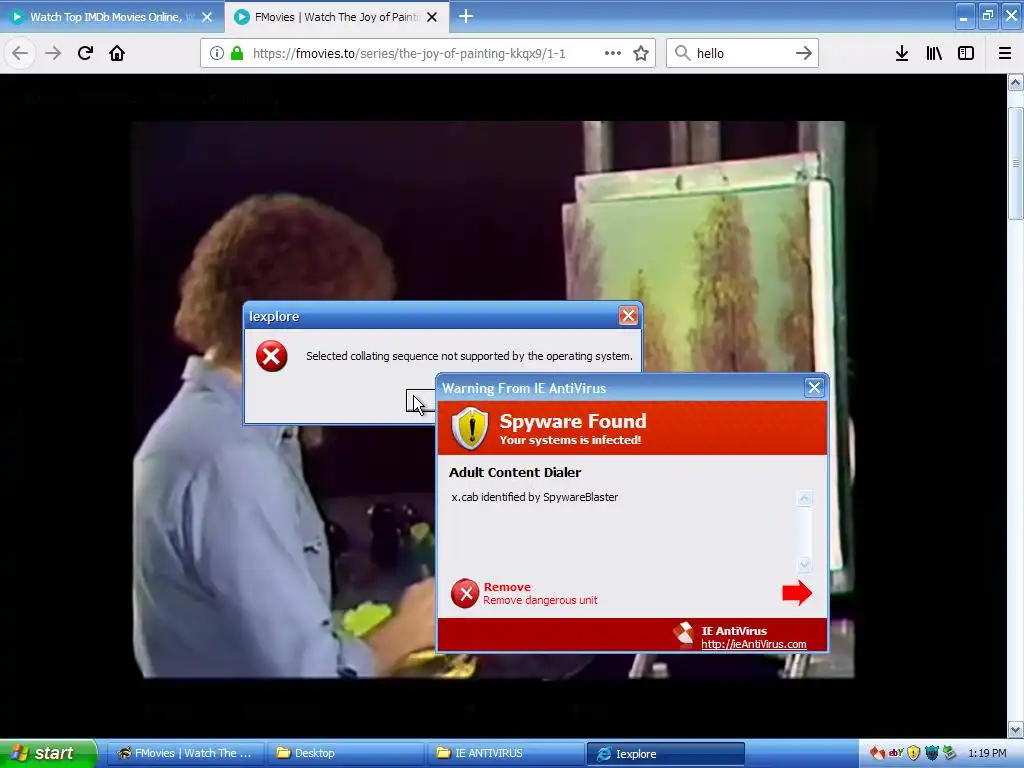This screenshot has width=1024, height=768.
Task: Click the Adult Content Dialer text
Action: [515, 472]
